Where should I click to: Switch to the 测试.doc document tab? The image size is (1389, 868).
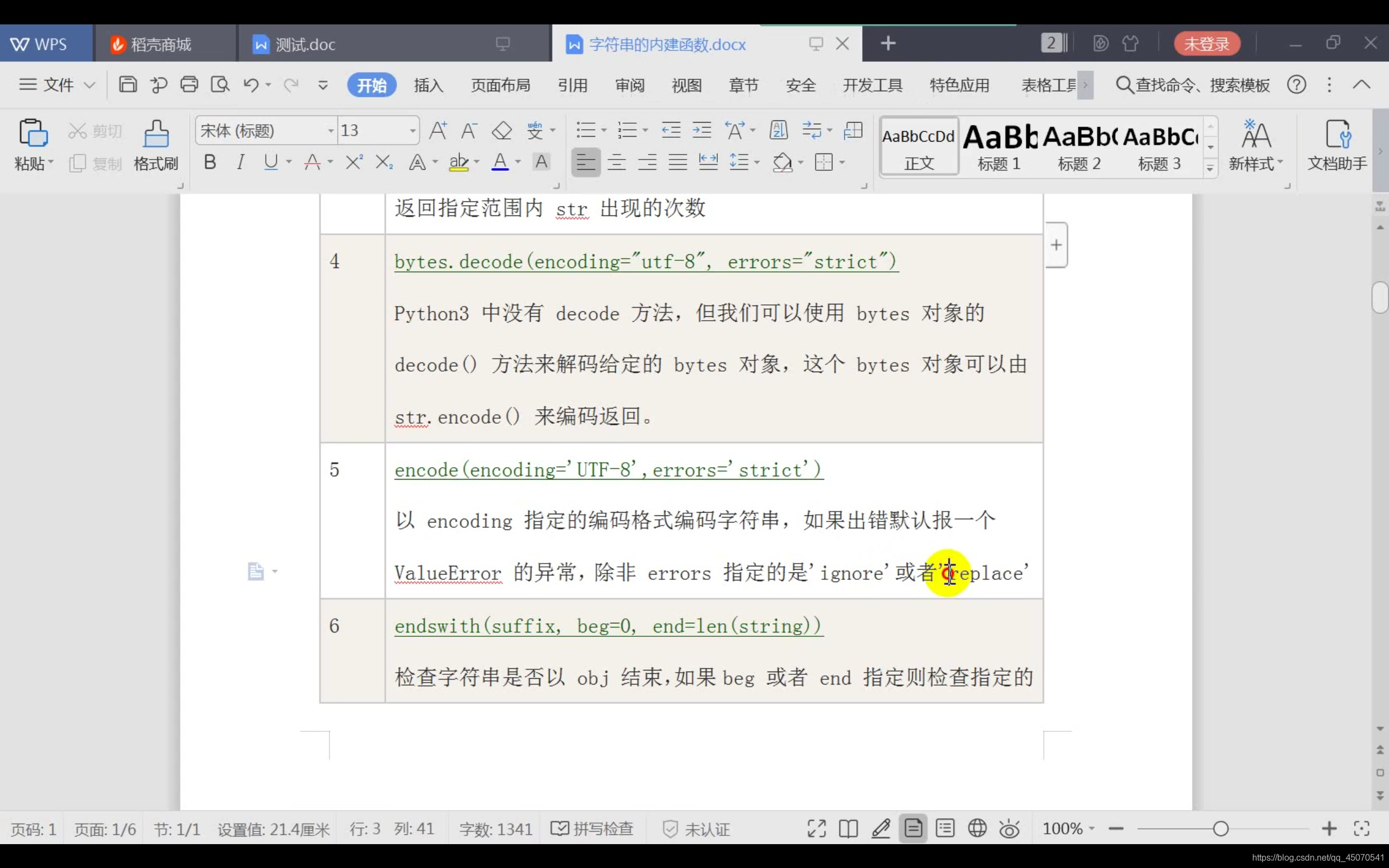(x=305, y=44)
